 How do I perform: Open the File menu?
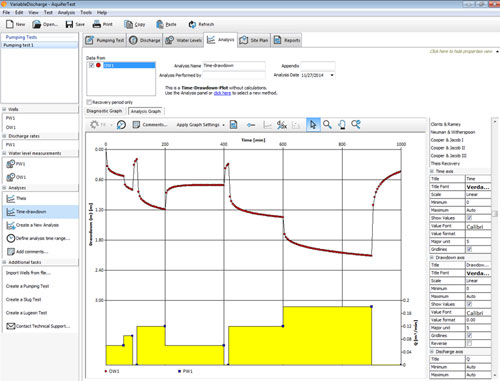[6, 12]
